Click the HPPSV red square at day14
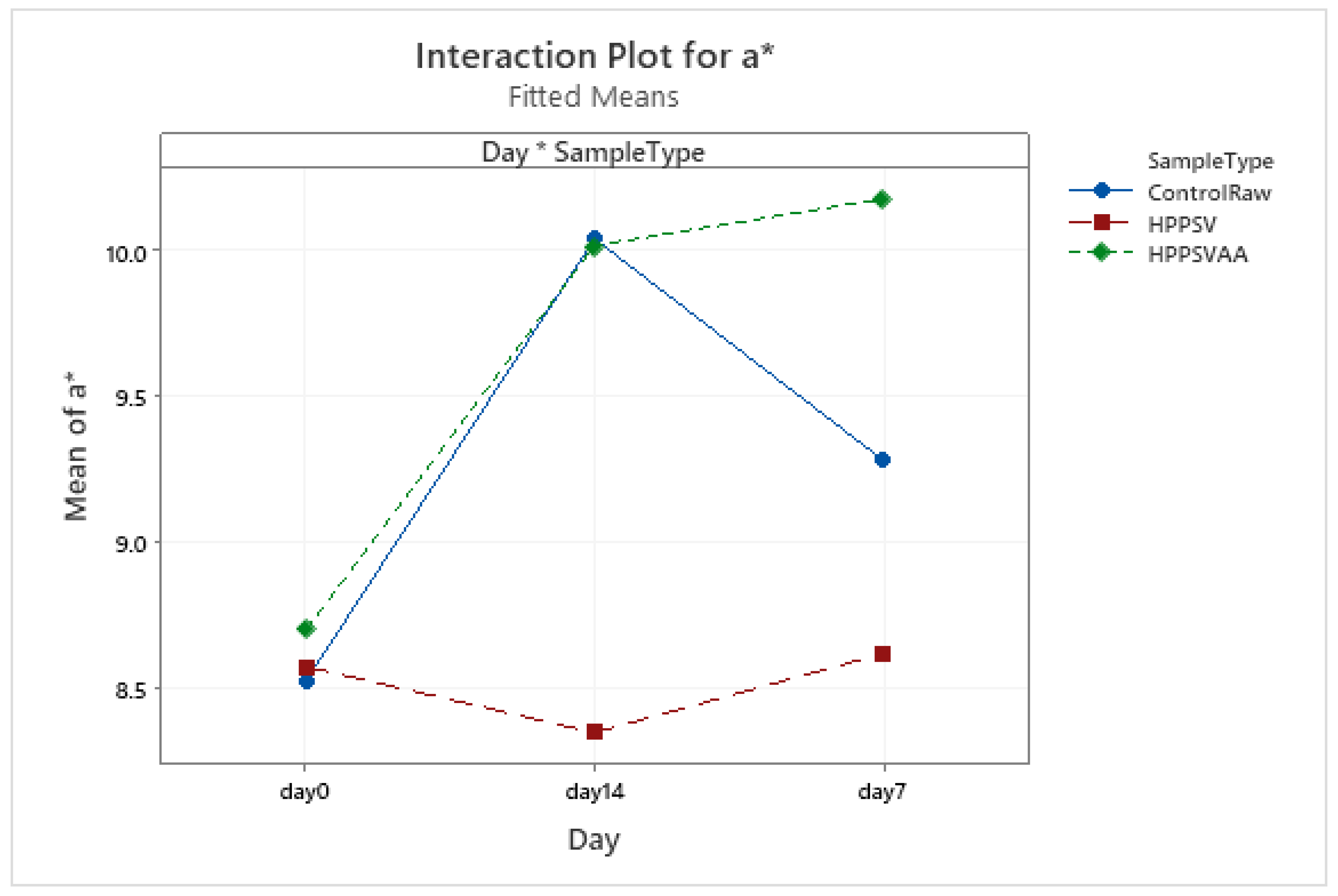 pos(594,732)
